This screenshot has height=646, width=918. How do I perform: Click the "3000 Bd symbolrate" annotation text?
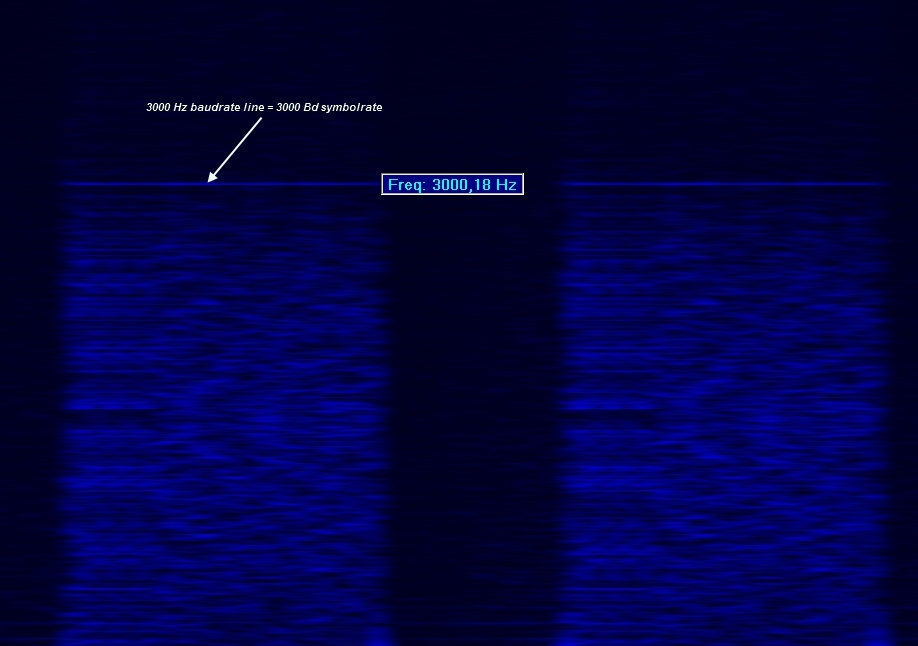click(329, 107)
